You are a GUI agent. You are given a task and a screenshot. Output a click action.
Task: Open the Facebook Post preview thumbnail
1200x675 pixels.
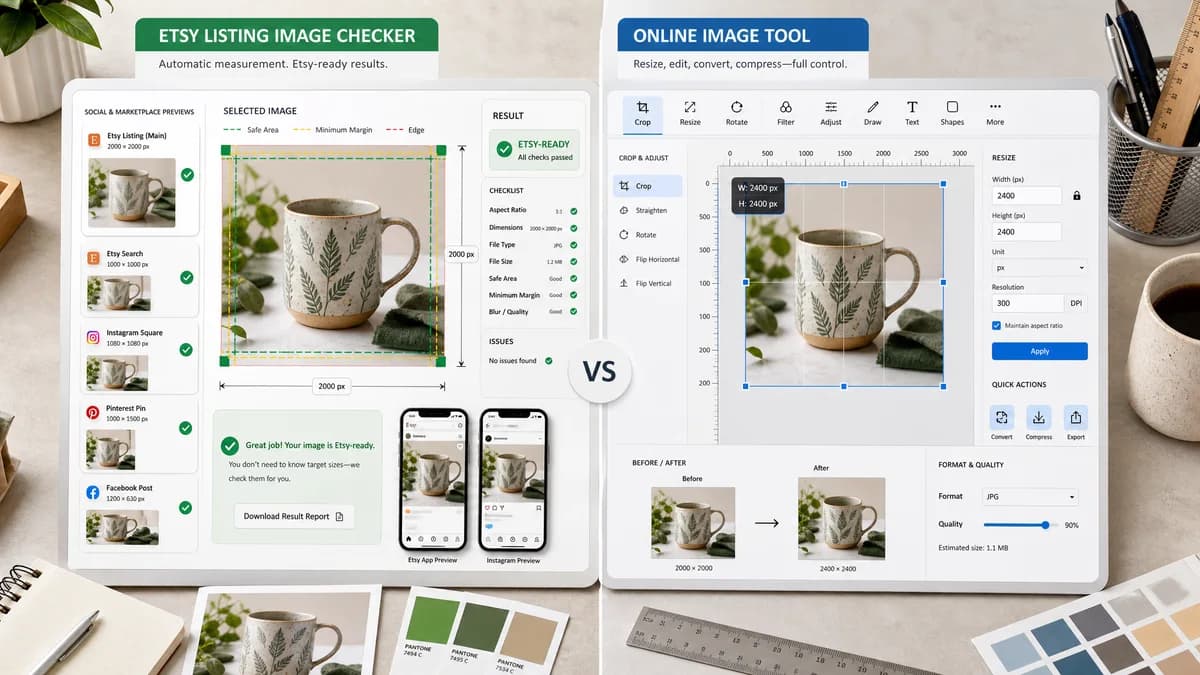tap(122, 527)
